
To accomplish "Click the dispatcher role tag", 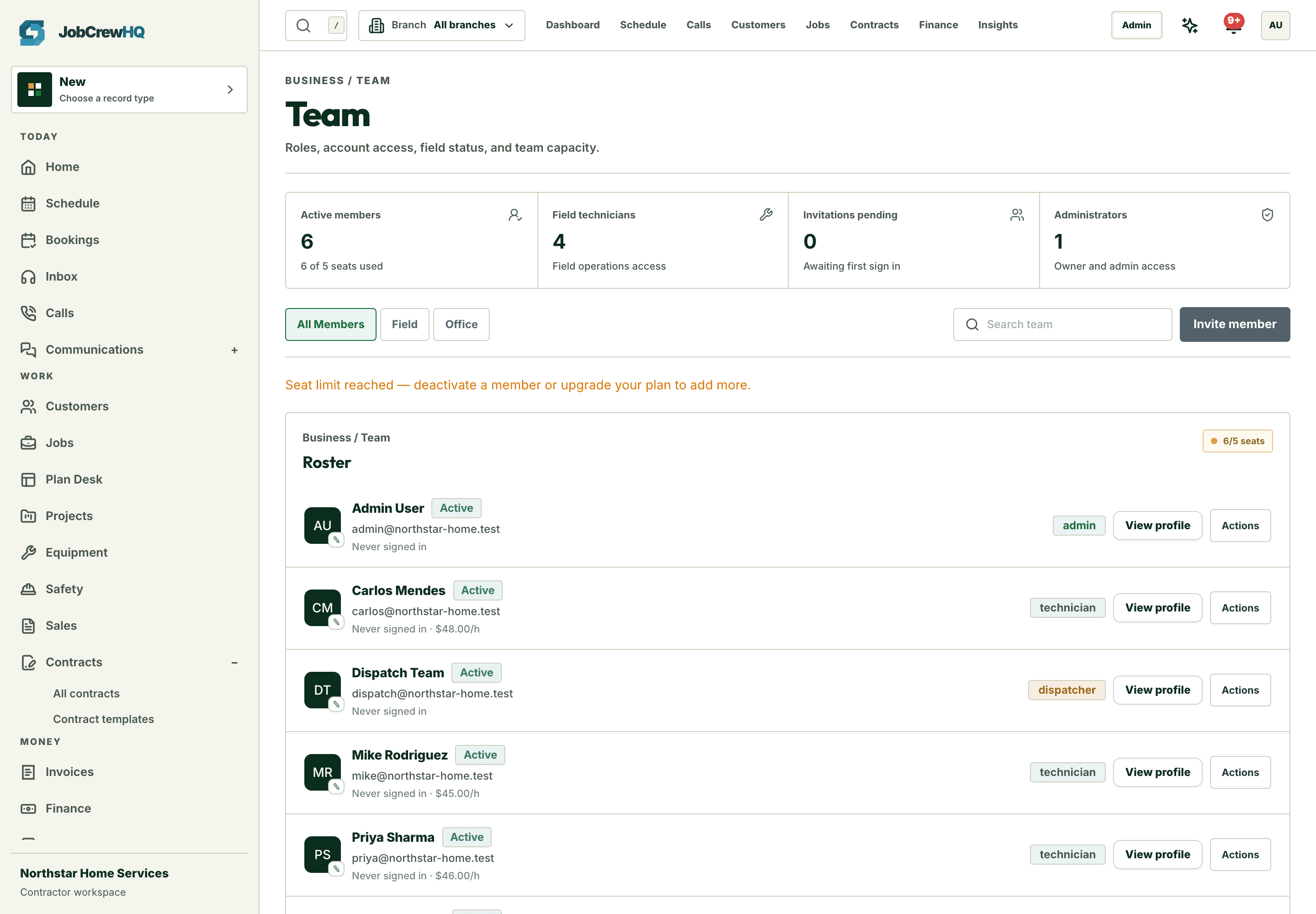I will pyautogui.click(x=1067, y=690).
